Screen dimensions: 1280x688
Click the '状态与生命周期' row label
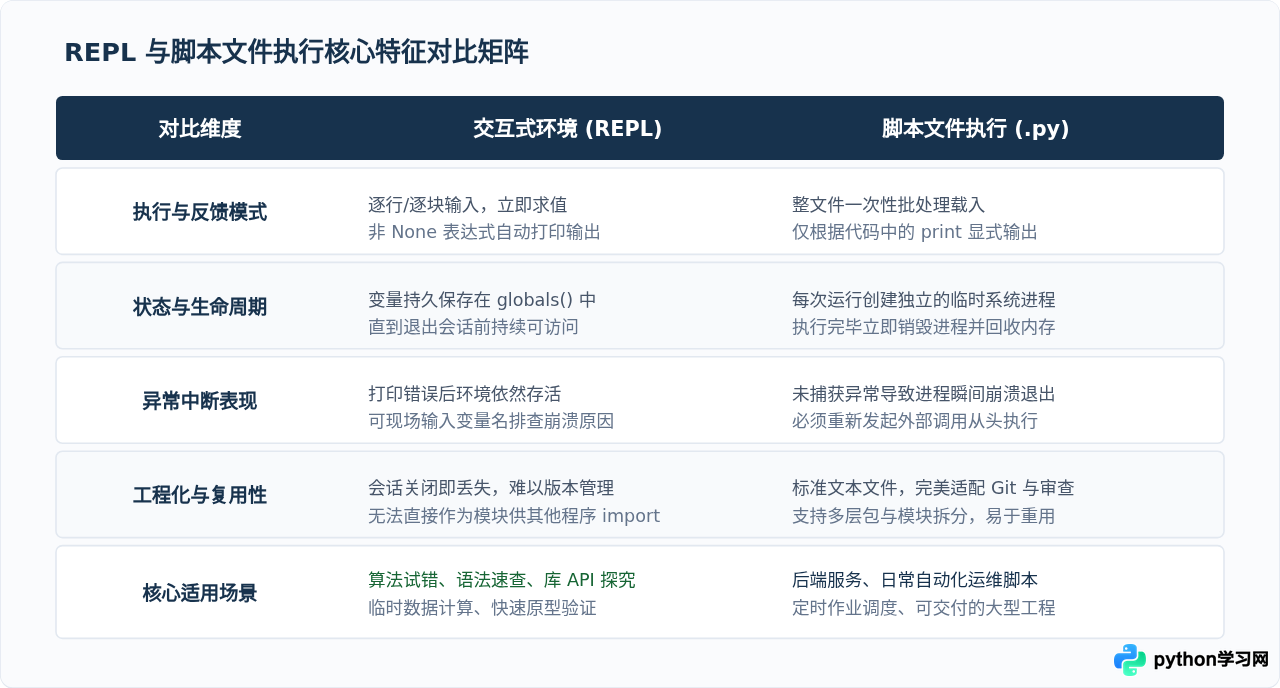click(200, 307)
